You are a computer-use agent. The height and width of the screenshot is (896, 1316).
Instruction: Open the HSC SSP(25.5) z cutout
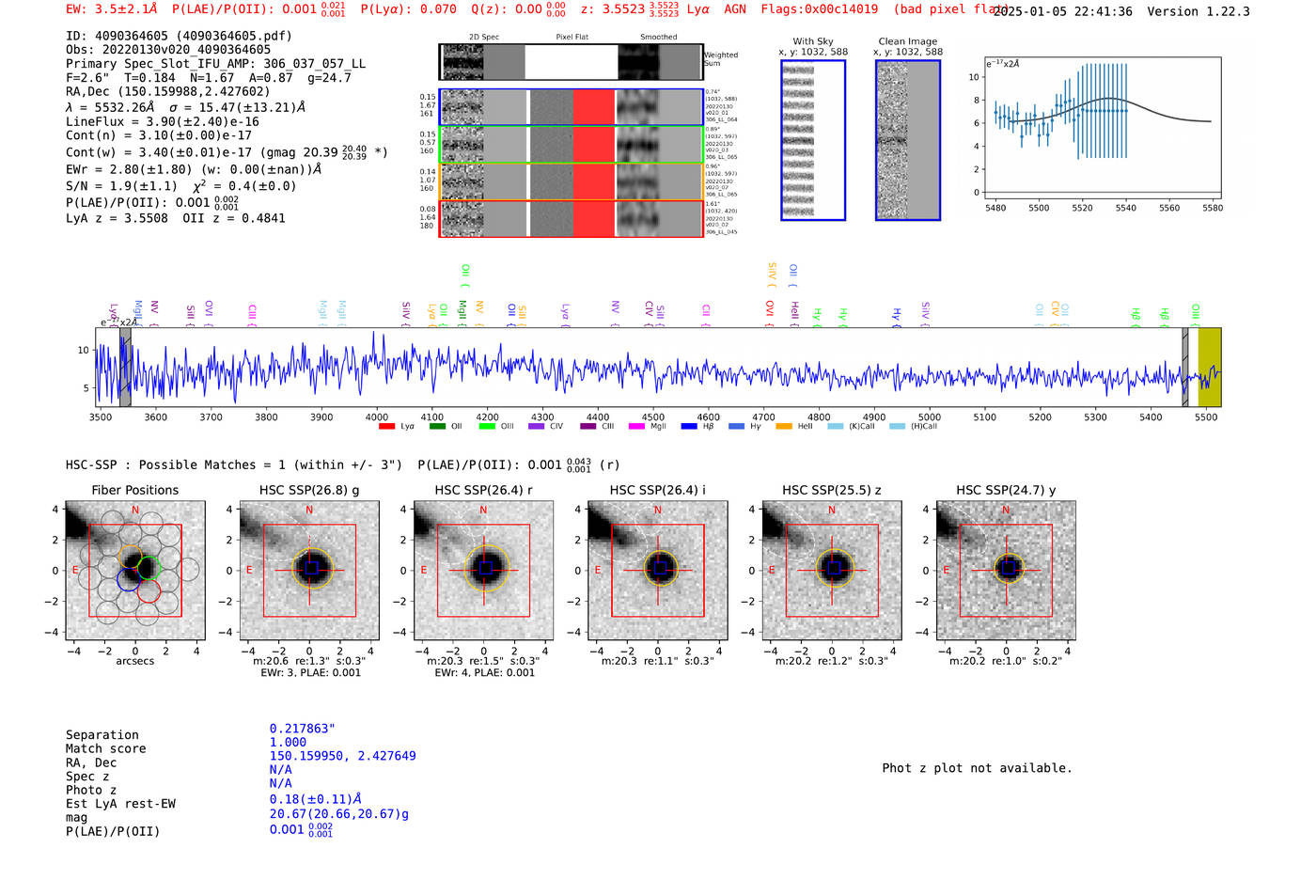[x=832, y=571]
